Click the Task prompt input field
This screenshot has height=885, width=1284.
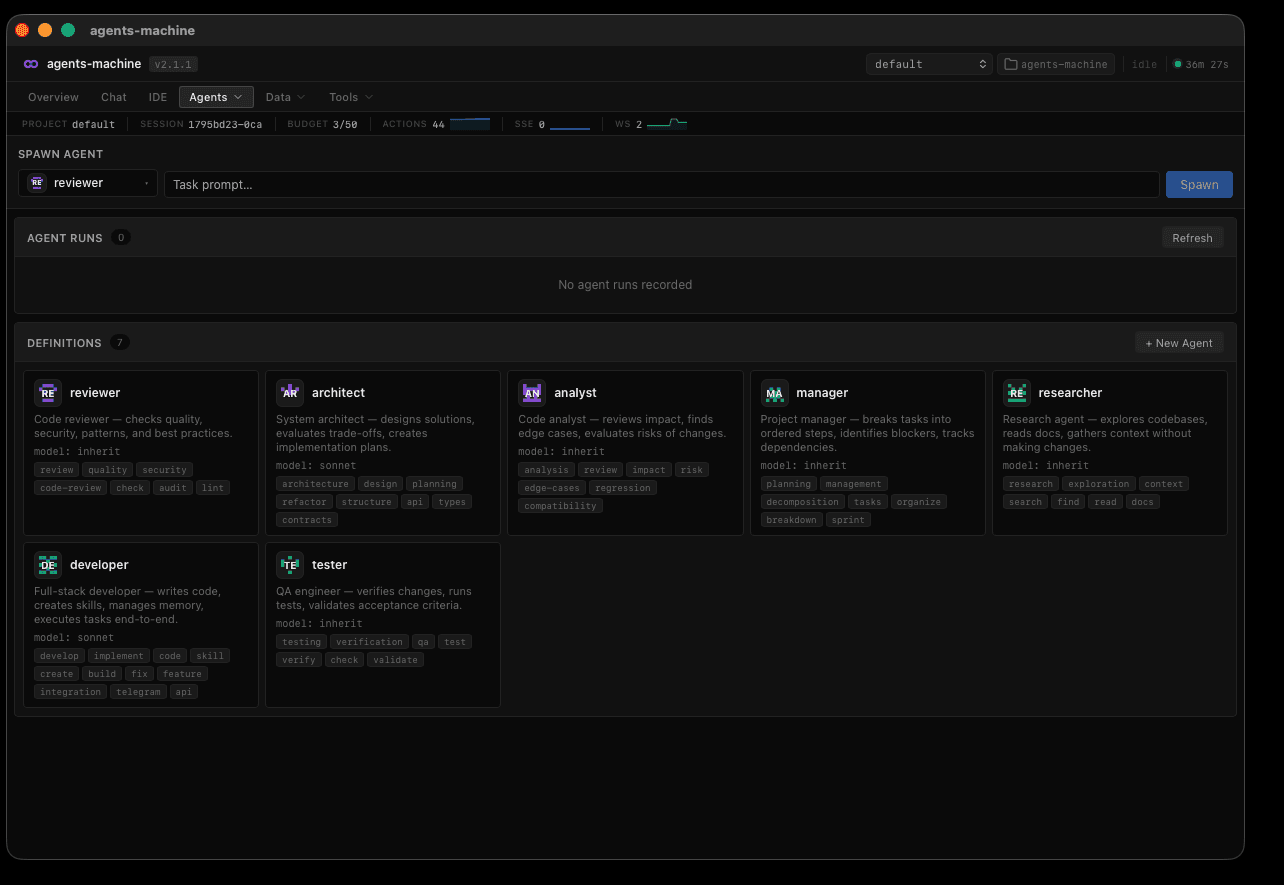(660, 183)
